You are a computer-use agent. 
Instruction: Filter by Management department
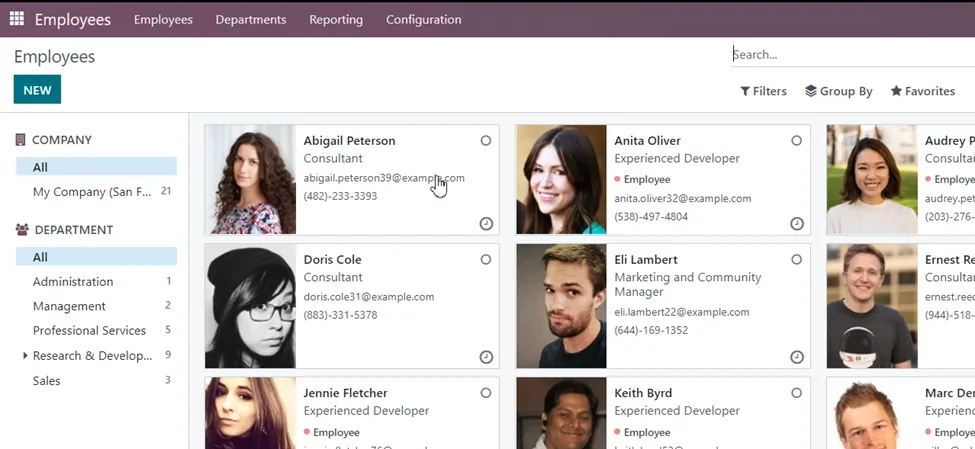pos(96,306)
